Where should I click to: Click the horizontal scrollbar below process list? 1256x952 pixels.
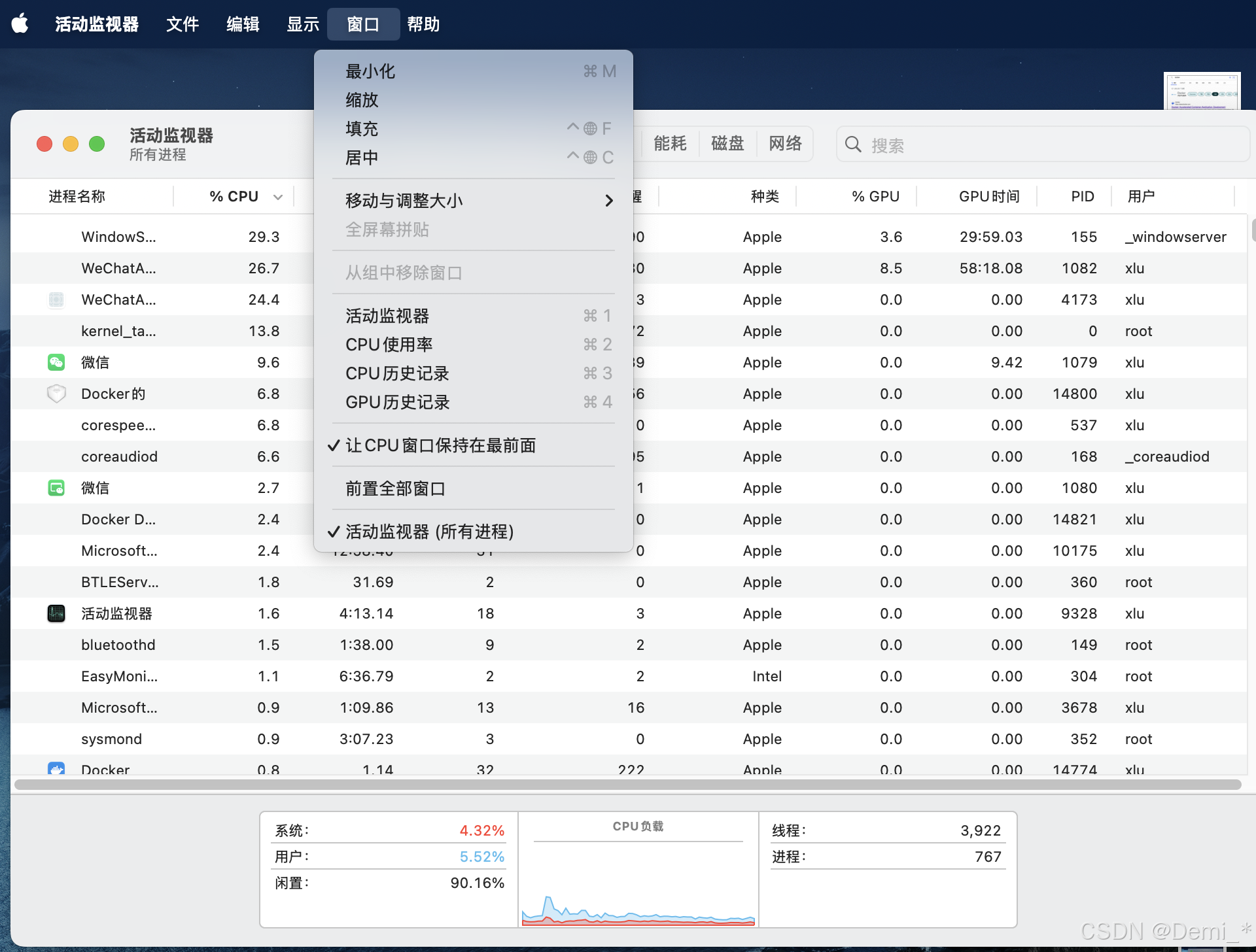[627, 785]
